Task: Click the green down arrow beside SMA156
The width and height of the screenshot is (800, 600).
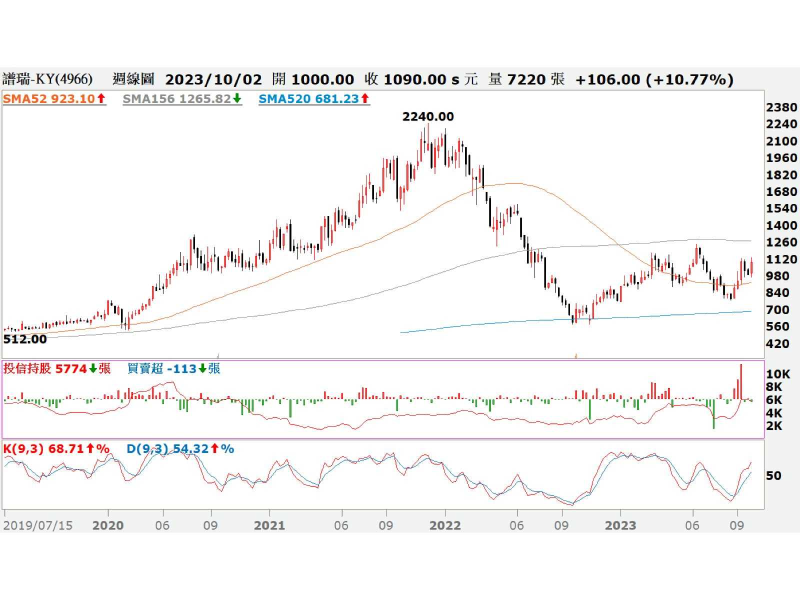Action: coord(236,99)
